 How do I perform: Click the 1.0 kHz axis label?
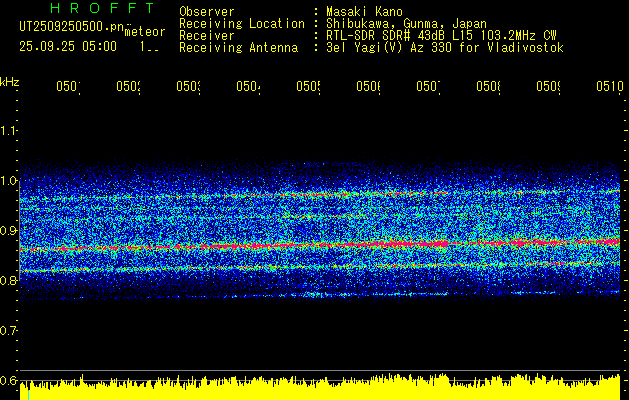click(8, 180)
